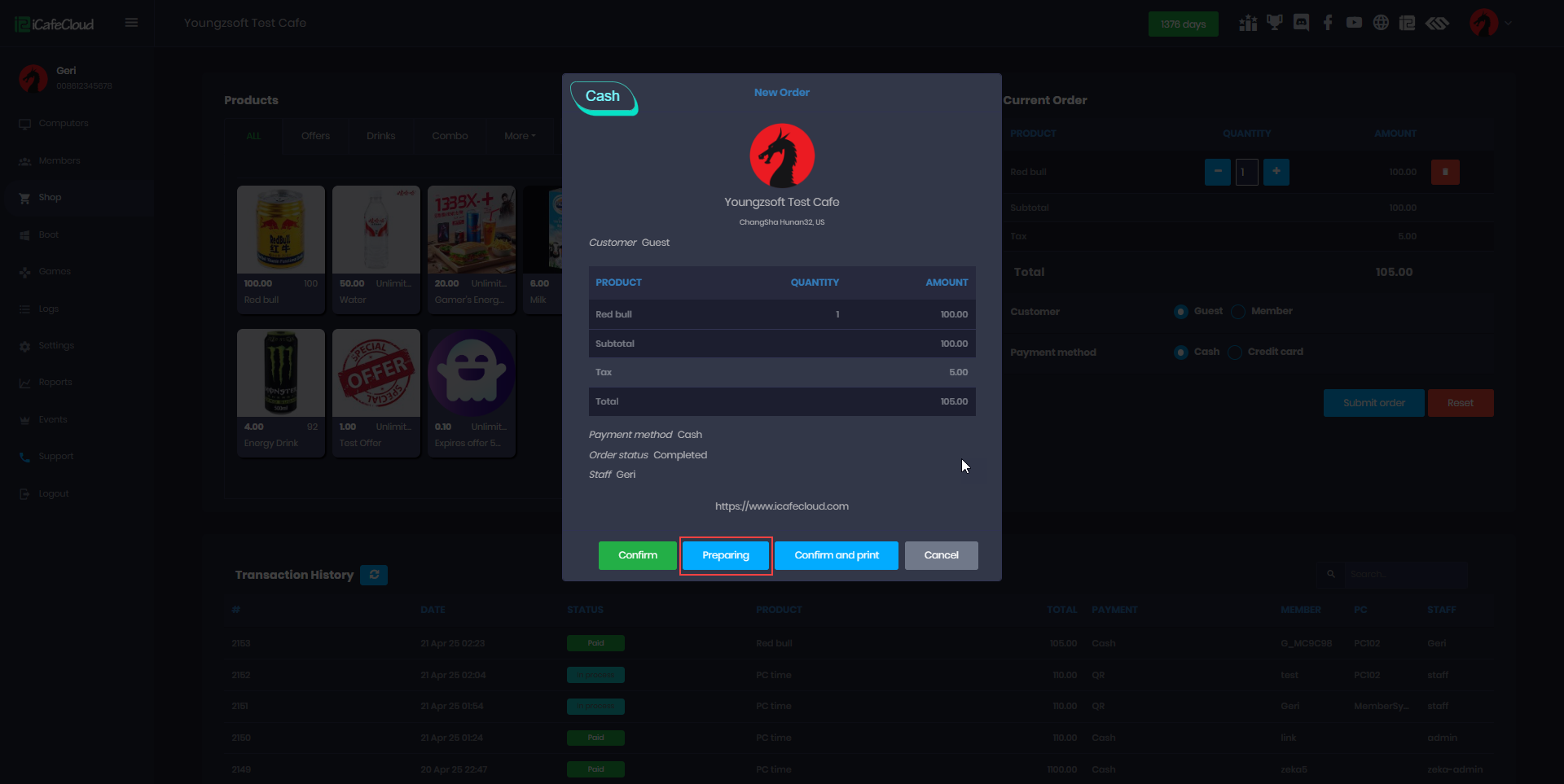1564x784 pixels.
Task: Open Boot in the sidebar
Action: coord(49,235)
